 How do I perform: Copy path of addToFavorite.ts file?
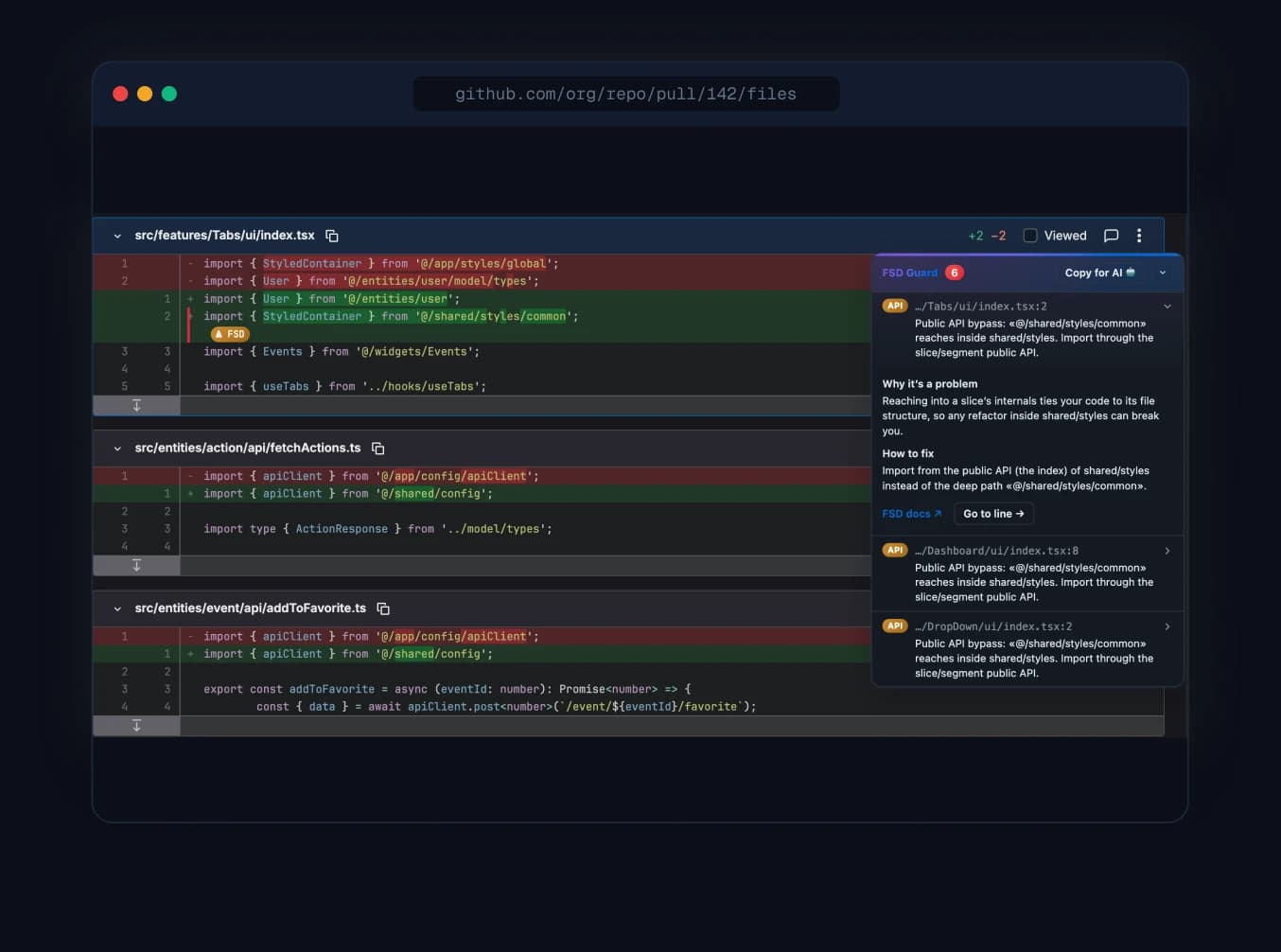(x=383, y=608)
